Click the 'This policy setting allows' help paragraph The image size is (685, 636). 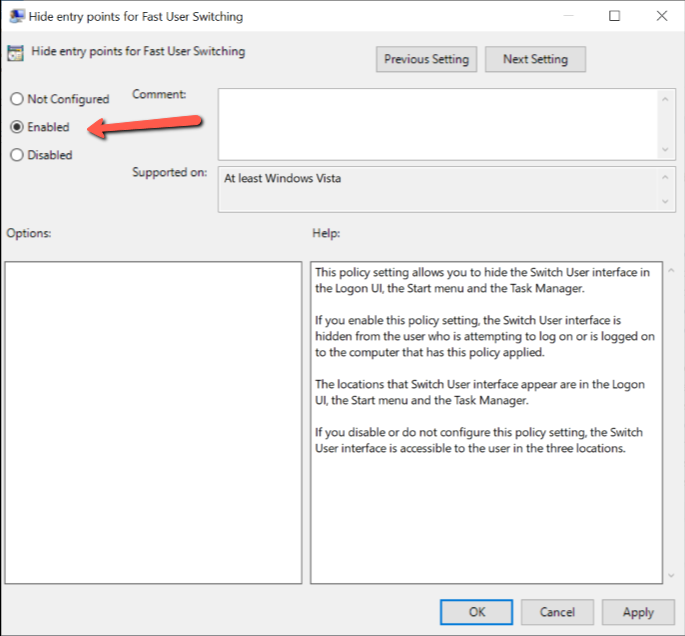click(482, 280)
